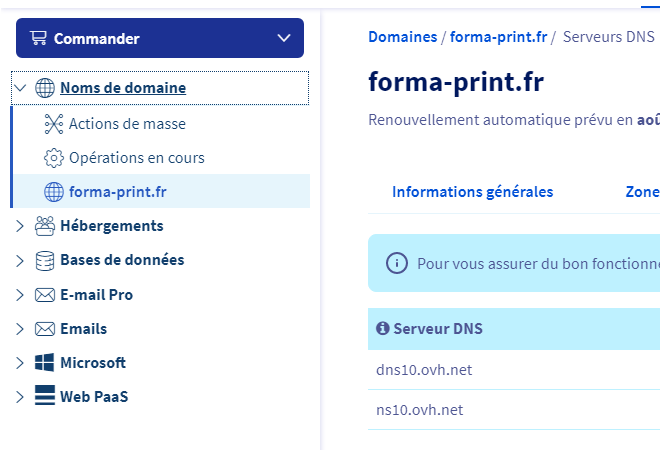Open the Commander dropdown menu
The width and height of the screenshot is (661, 451).
tap(282, 39)
